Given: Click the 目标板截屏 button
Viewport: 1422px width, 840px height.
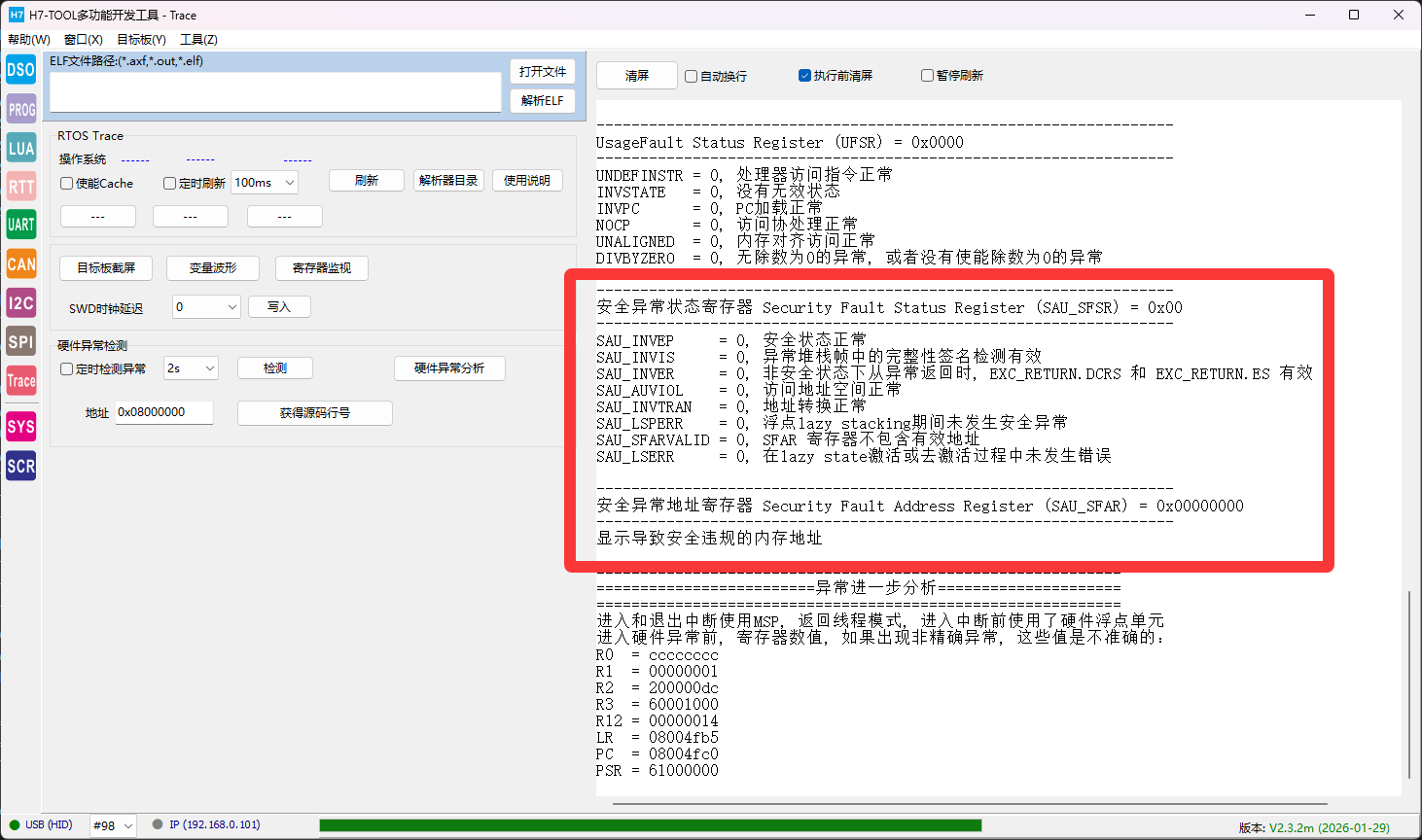Looking at the screenshot, I should pyautogui.click(x=107, y=268).
